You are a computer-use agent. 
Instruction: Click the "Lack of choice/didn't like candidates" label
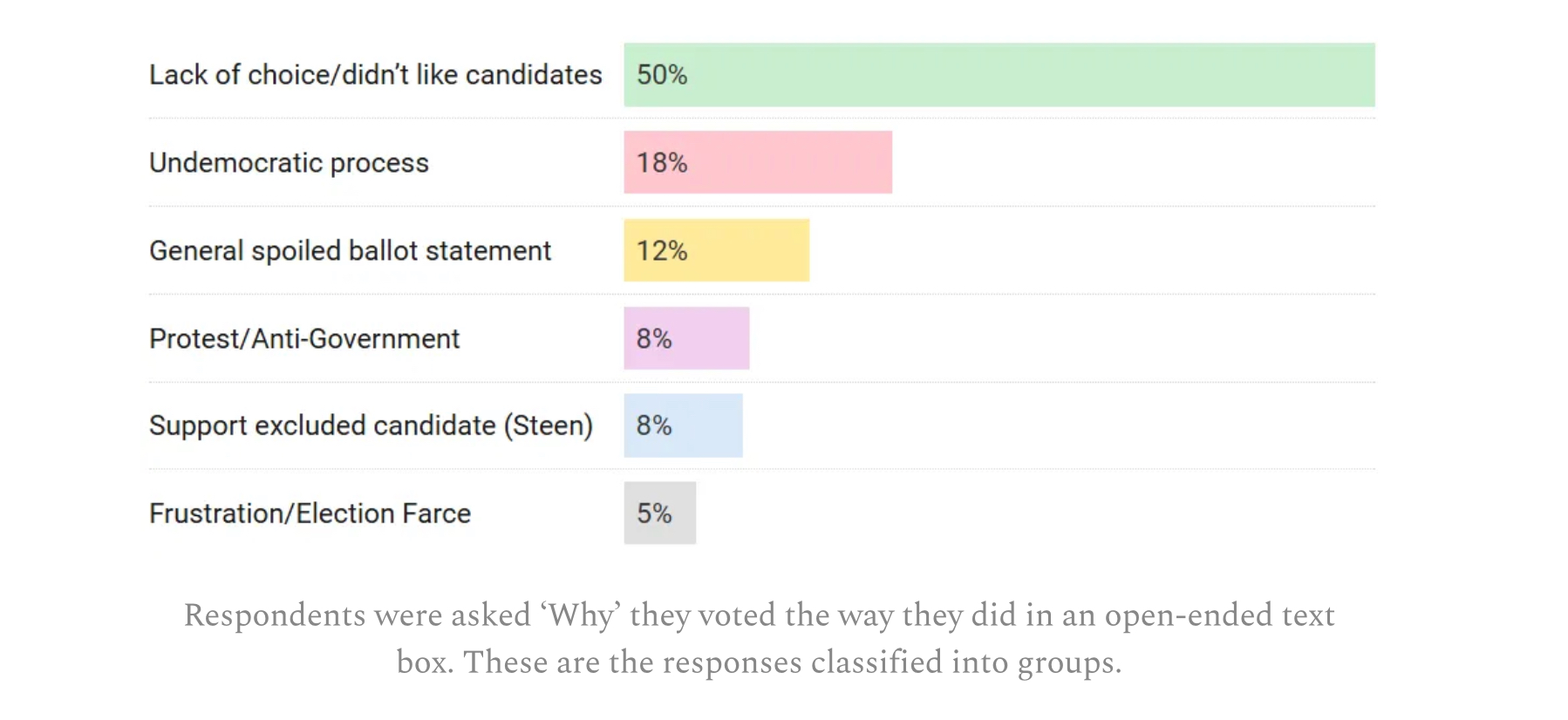click(x=375, y=75)
